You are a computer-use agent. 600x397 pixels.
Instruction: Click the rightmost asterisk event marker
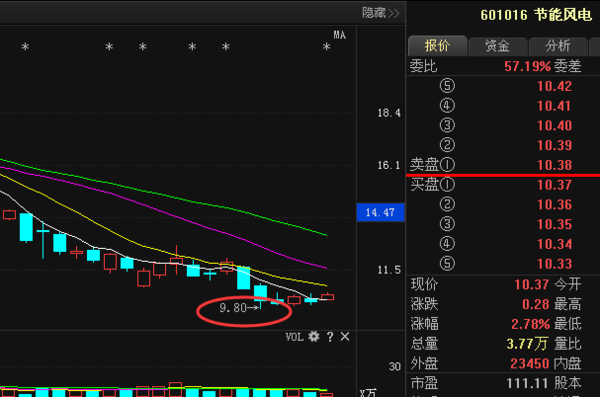[x=326, y=47]
